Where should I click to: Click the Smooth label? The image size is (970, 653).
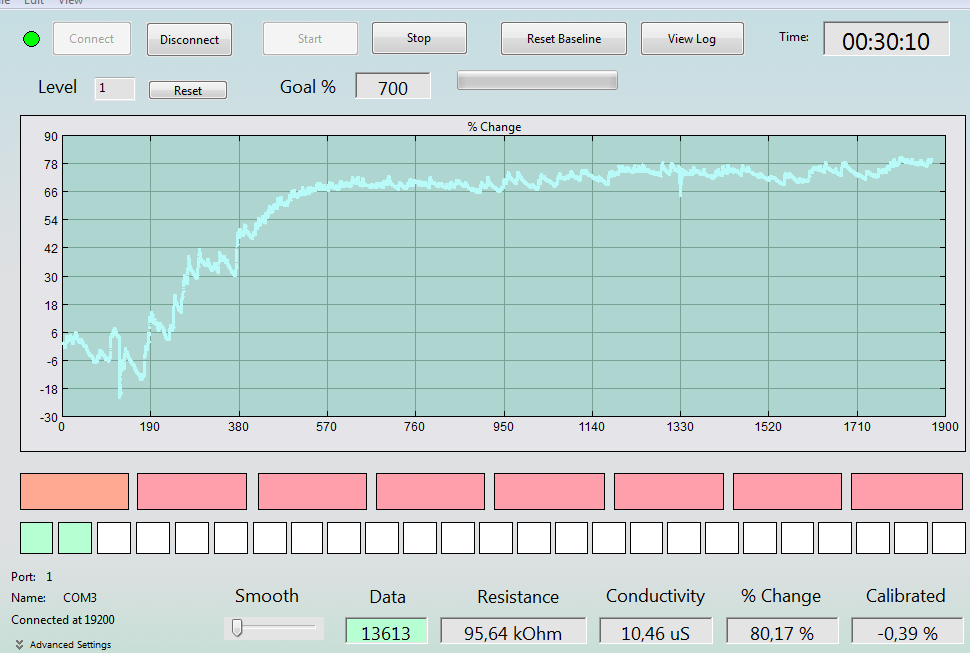[x=267, y=596]
